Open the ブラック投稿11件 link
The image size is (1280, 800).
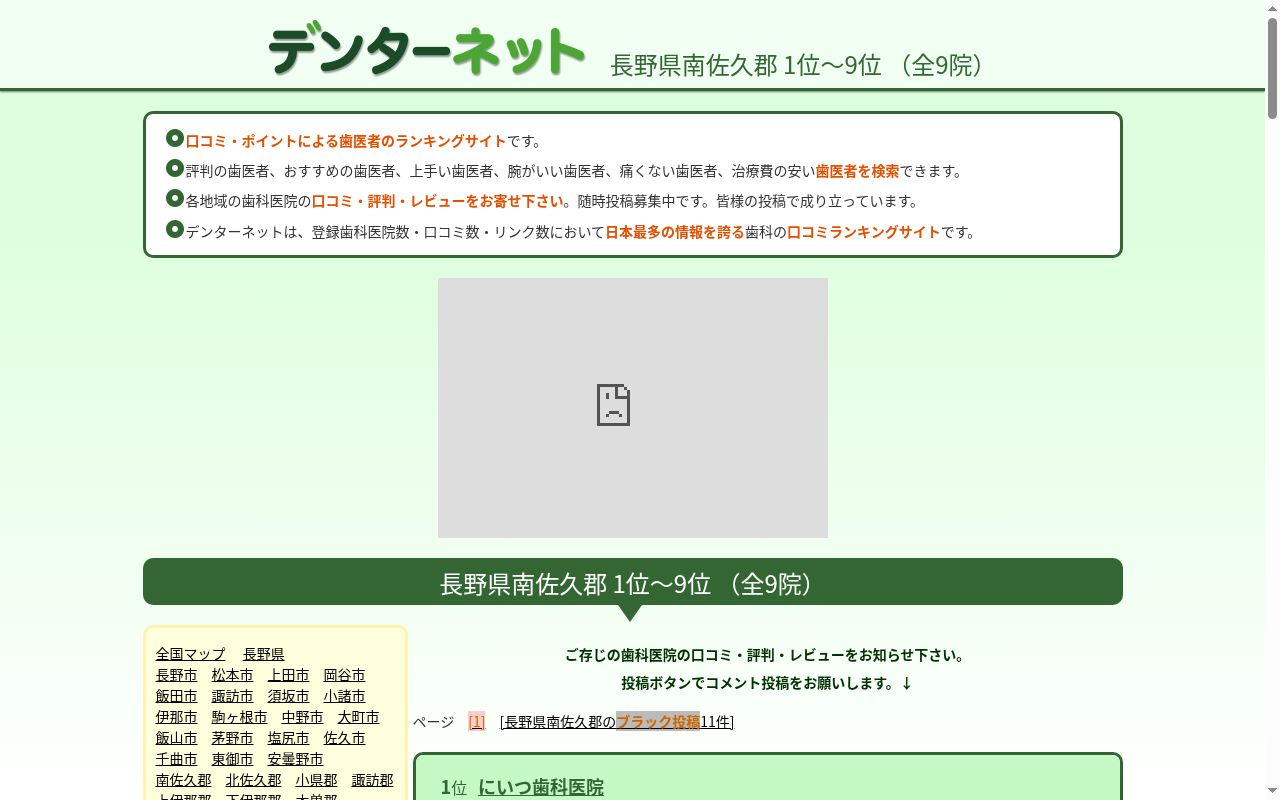coord(619,721)
